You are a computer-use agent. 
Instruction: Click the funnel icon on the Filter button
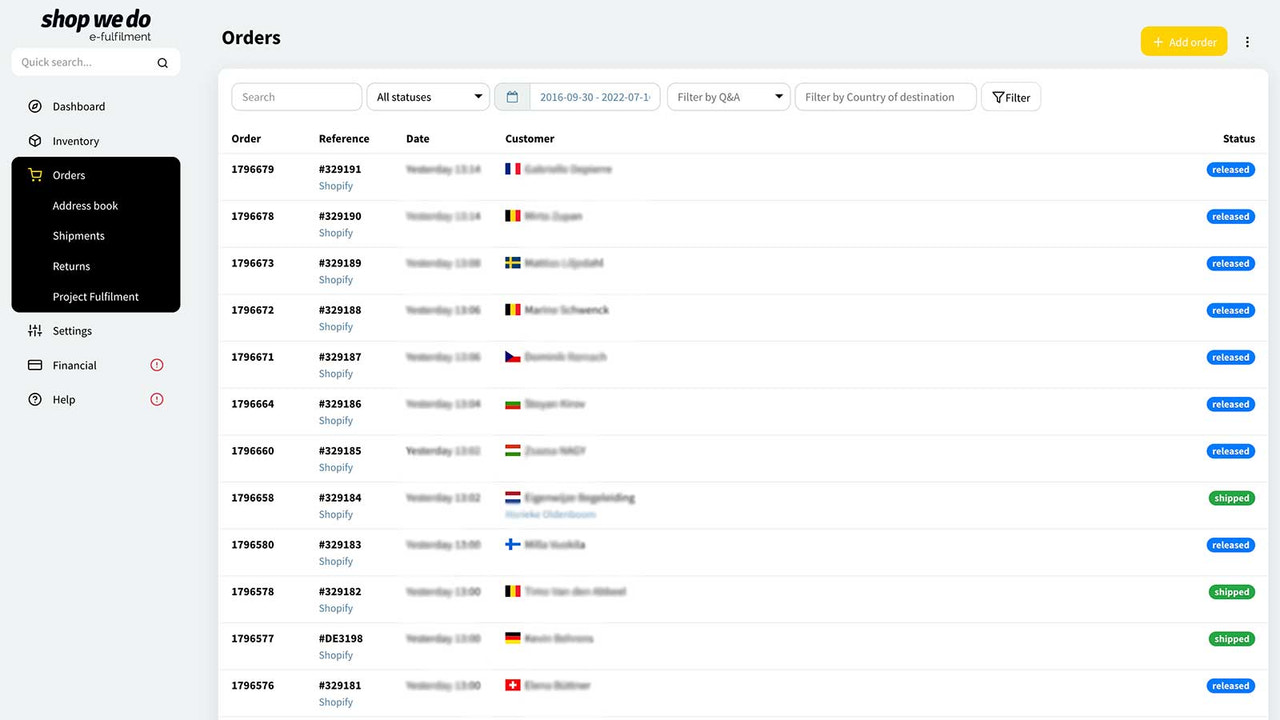click(x=998, y=97)
